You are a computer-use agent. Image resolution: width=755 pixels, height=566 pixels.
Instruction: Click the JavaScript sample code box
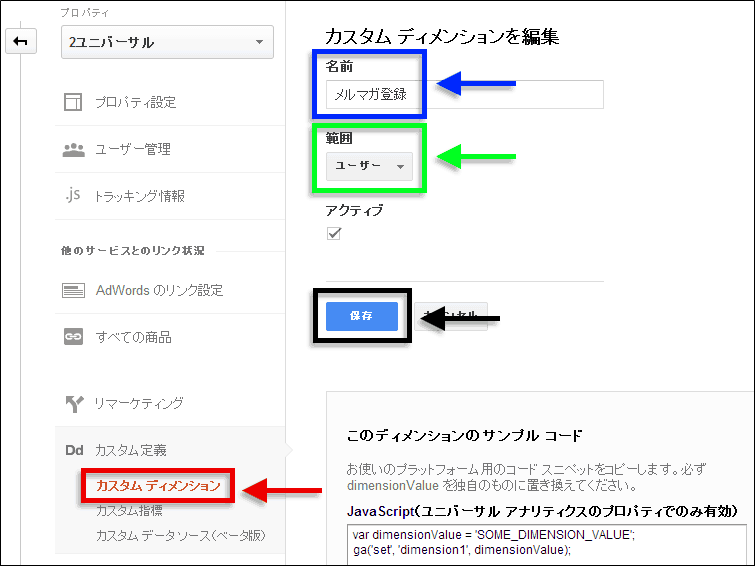[x=546, y=543]
